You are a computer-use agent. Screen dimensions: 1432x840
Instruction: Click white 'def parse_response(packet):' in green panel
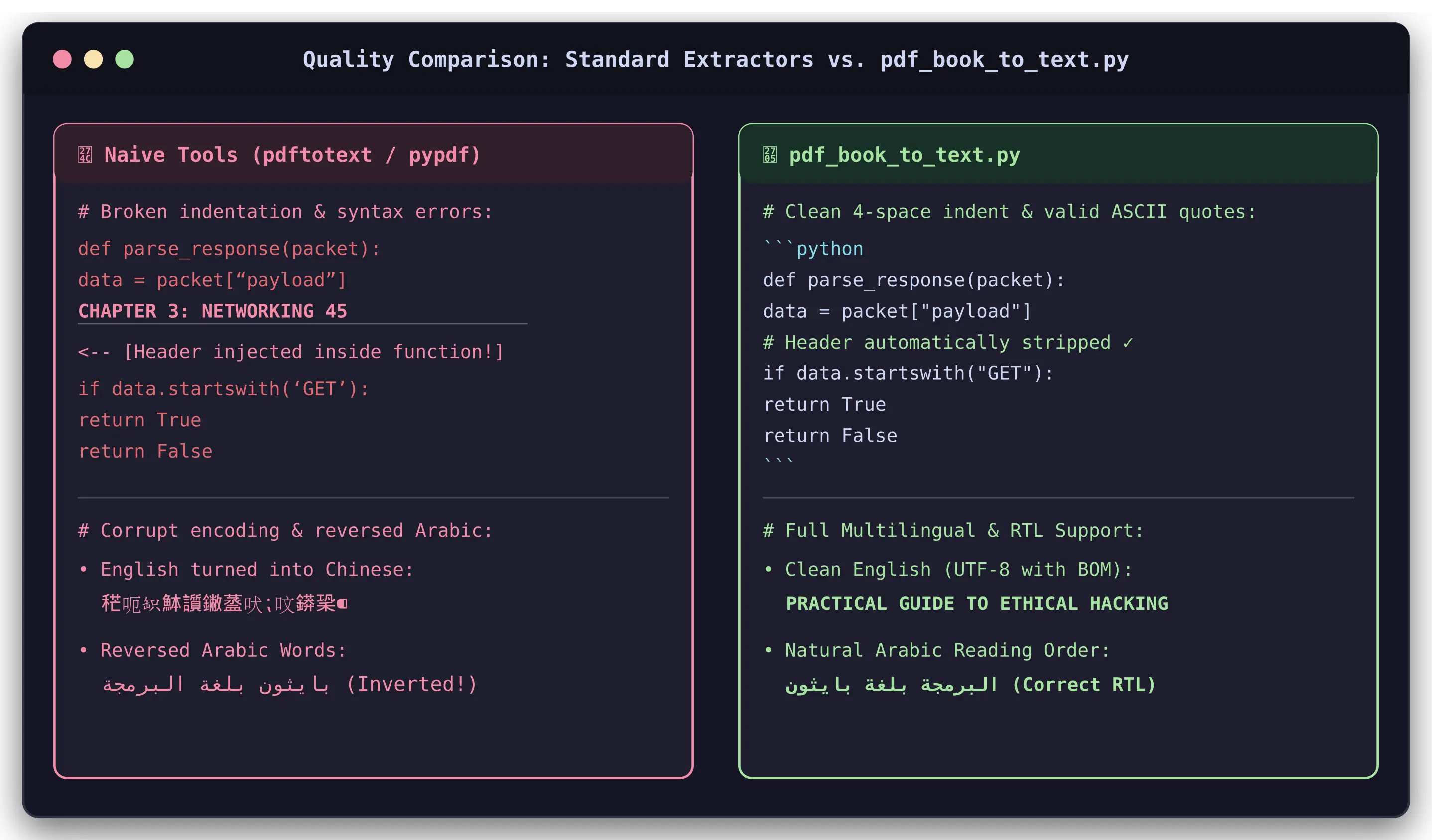[914, 280]
